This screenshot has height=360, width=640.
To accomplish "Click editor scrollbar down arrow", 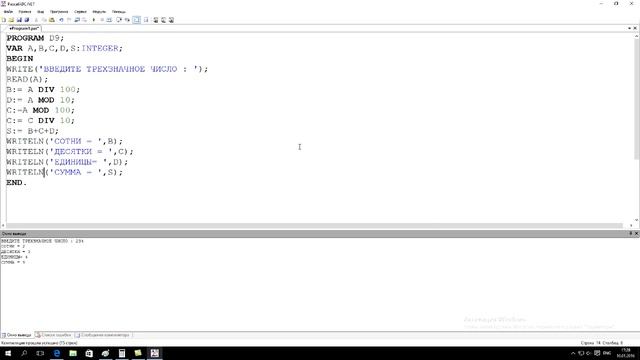I will pos(636,220).
